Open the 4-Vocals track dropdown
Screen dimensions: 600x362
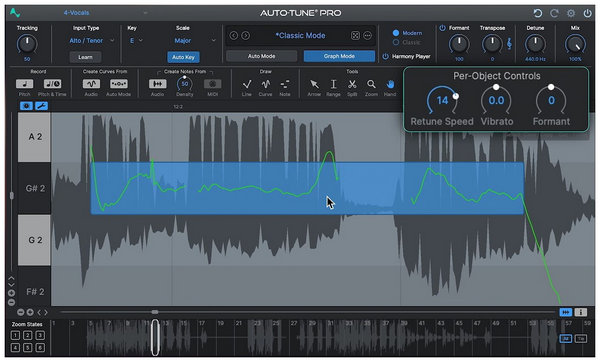click(105, 13)
